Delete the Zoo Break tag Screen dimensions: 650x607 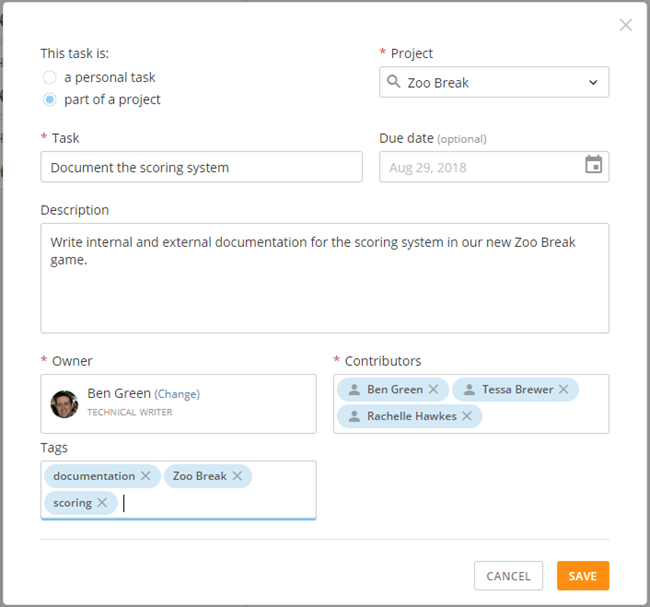click(237, 476)
